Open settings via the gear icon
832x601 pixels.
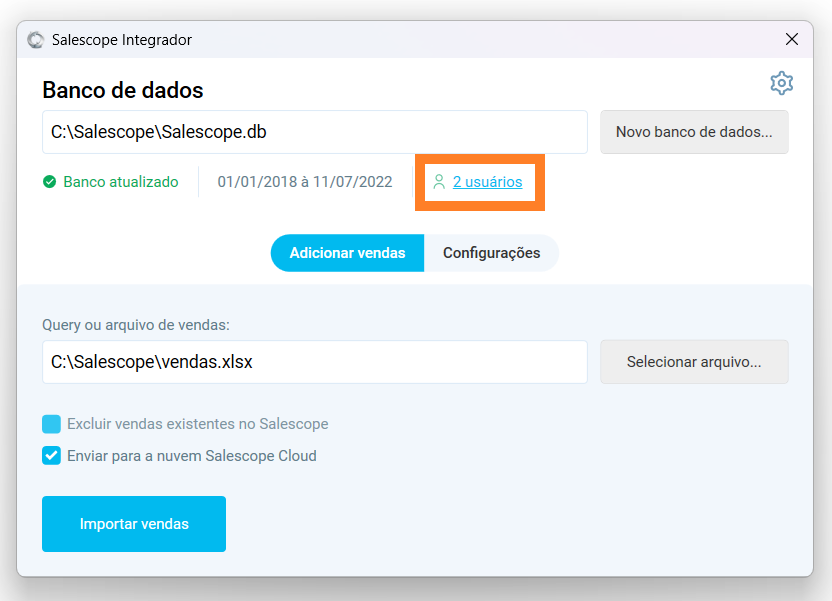tap(782, 83)
